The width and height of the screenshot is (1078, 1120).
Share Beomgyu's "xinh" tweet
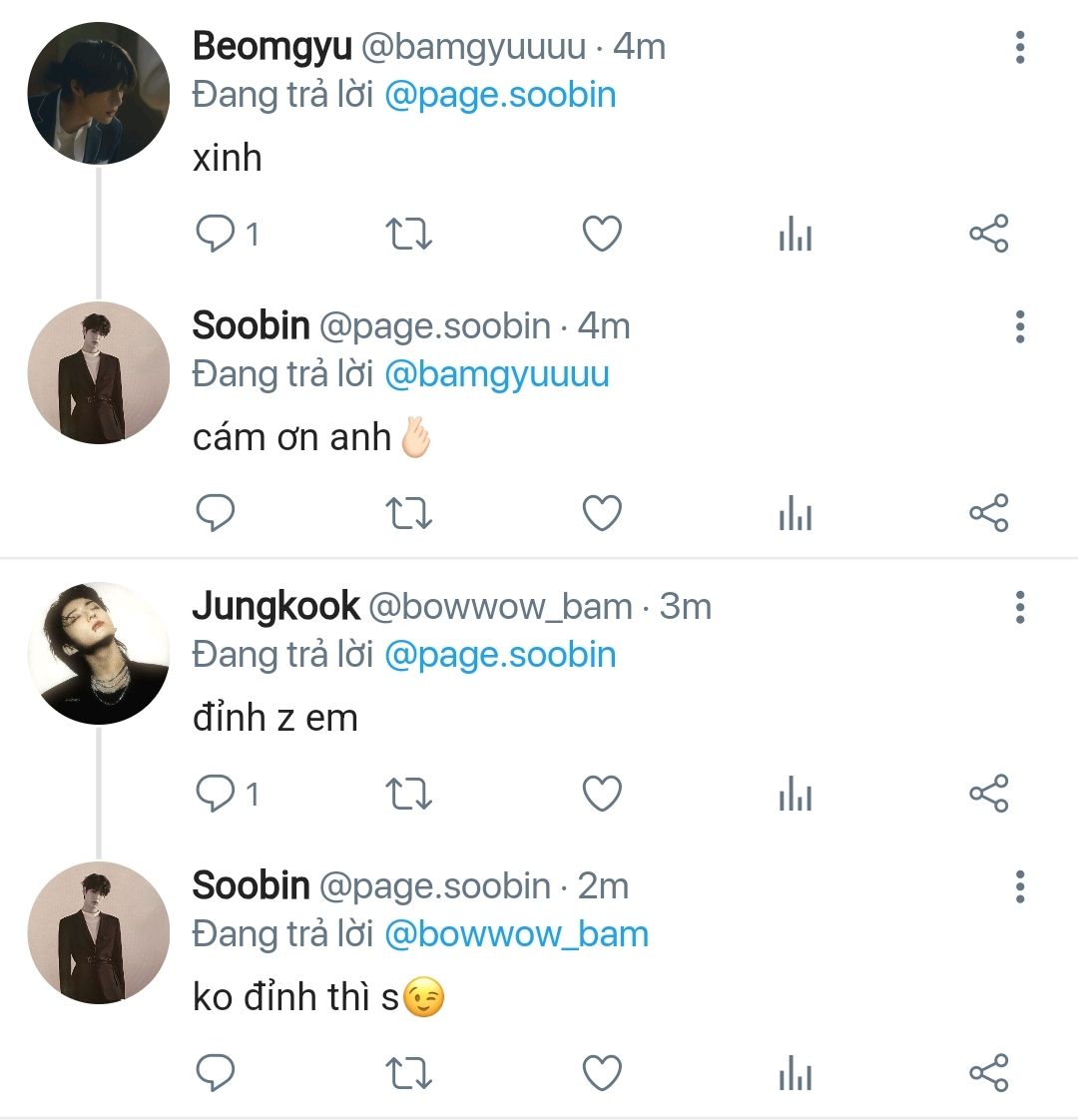coord(989,235)
